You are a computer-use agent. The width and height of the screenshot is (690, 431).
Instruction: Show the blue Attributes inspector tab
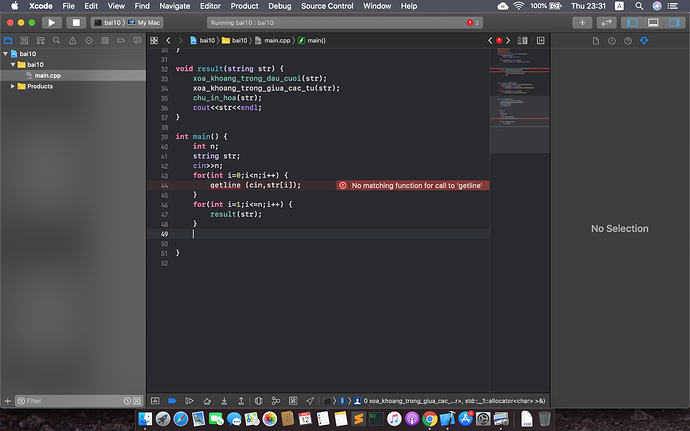[x=644, y=41]
